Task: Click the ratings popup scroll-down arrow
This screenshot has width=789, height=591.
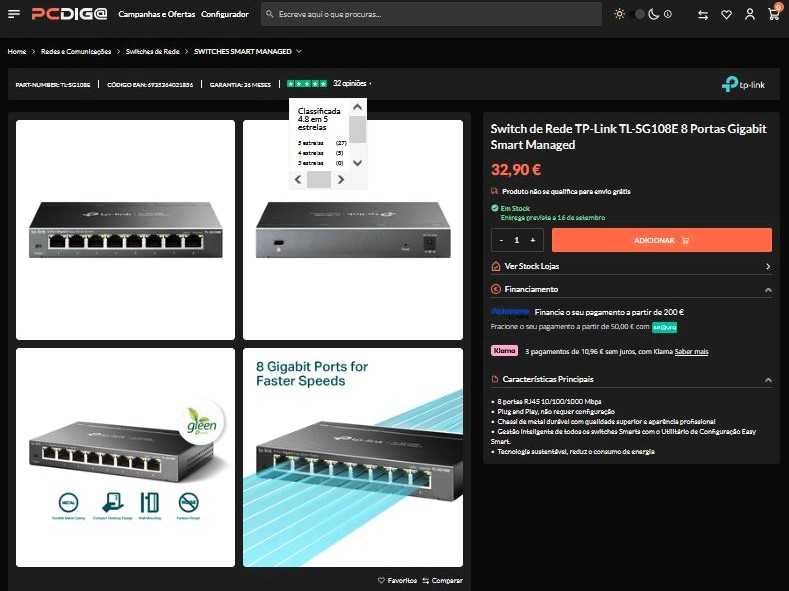Action: (357, 162)
